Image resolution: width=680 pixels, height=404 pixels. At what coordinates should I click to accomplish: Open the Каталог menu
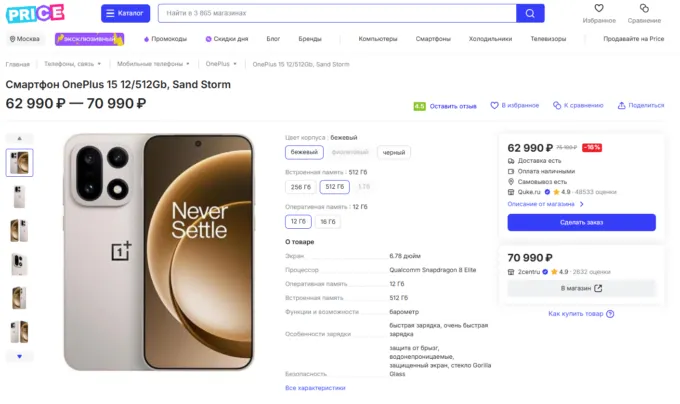(125, 13)
